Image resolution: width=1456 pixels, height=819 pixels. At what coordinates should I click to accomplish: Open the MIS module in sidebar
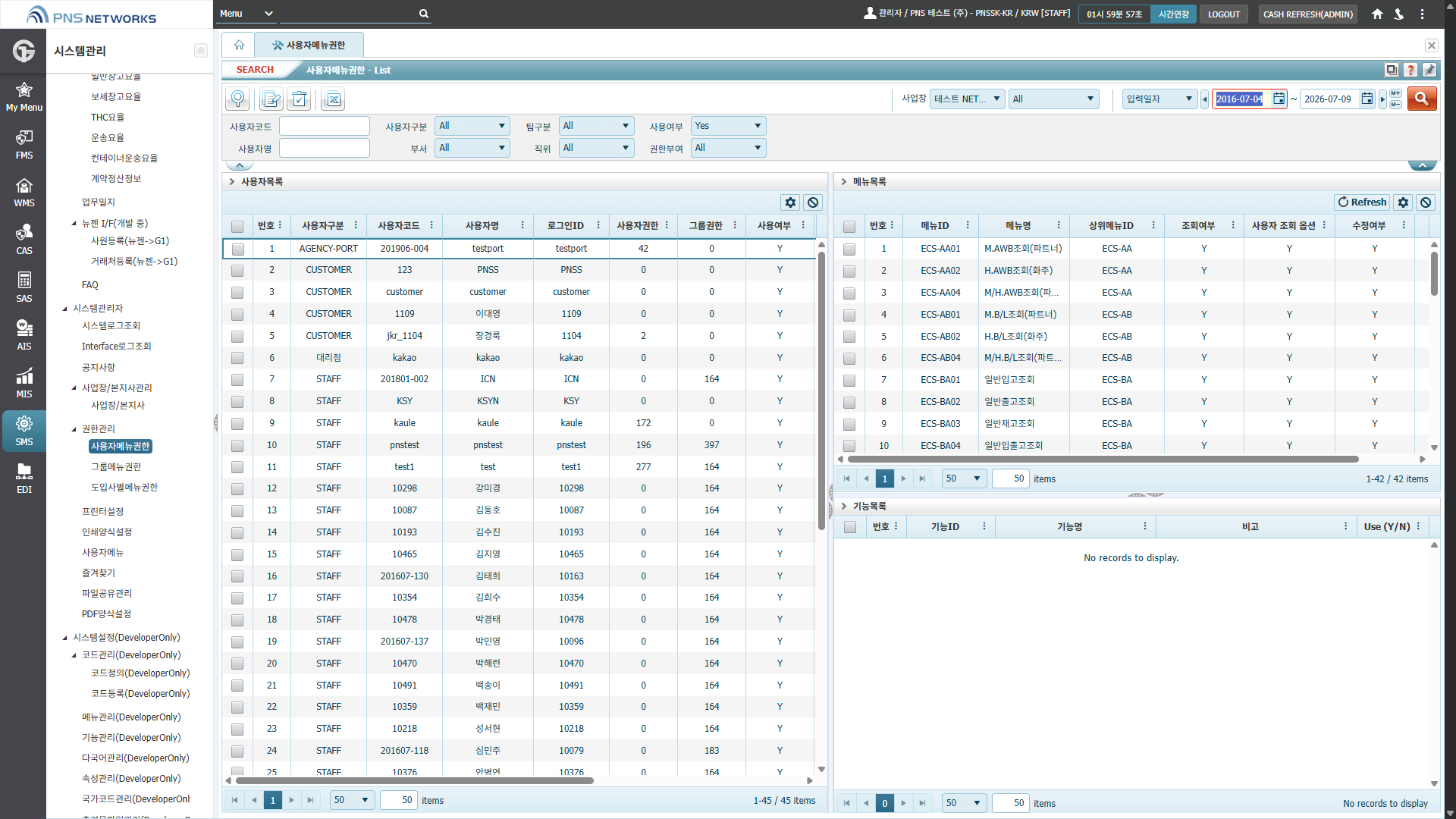pyautogui.click(x=24, y=383)
